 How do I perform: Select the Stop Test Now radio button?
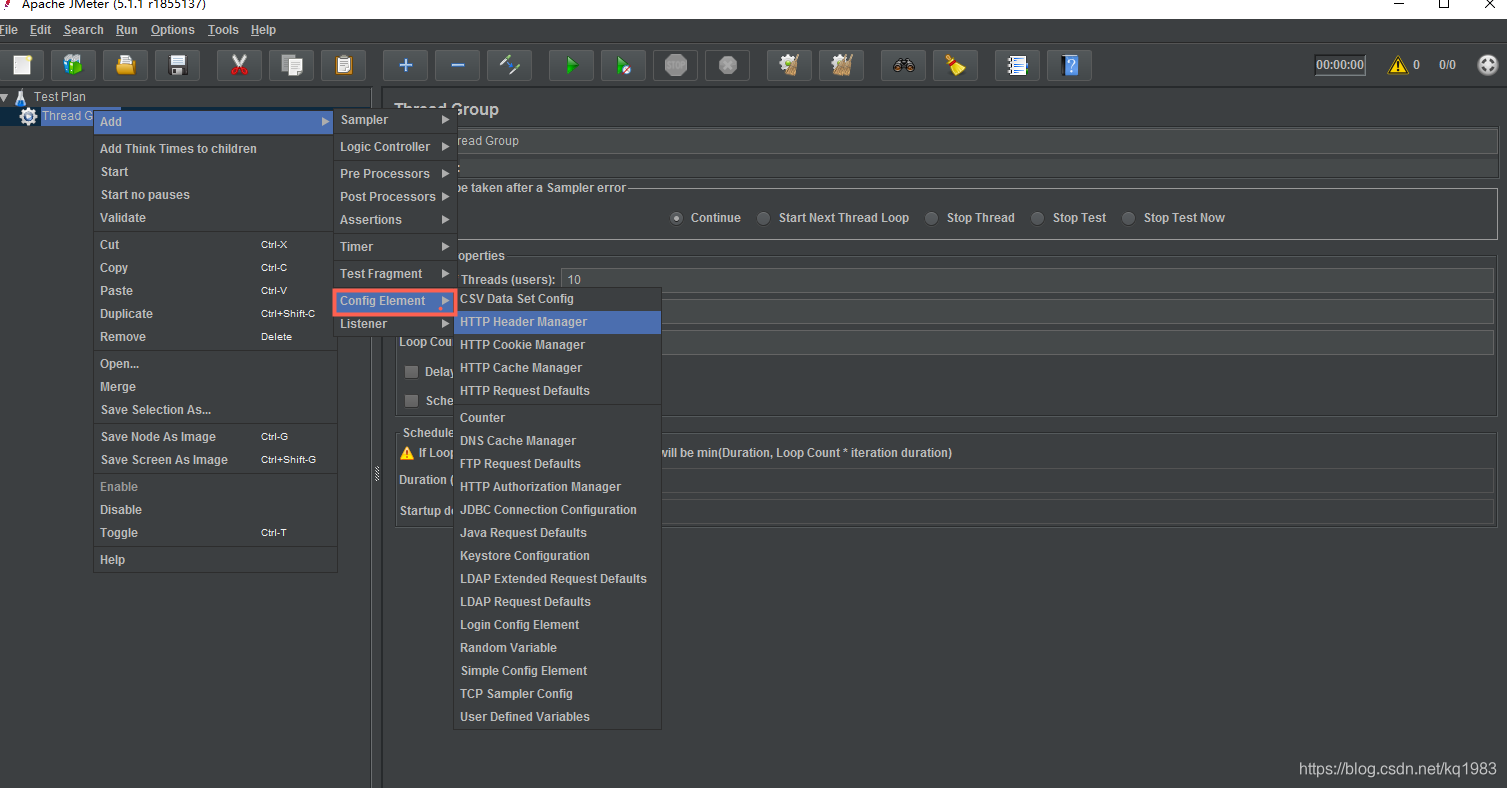pyautogui.click(x=1128, y=218)
